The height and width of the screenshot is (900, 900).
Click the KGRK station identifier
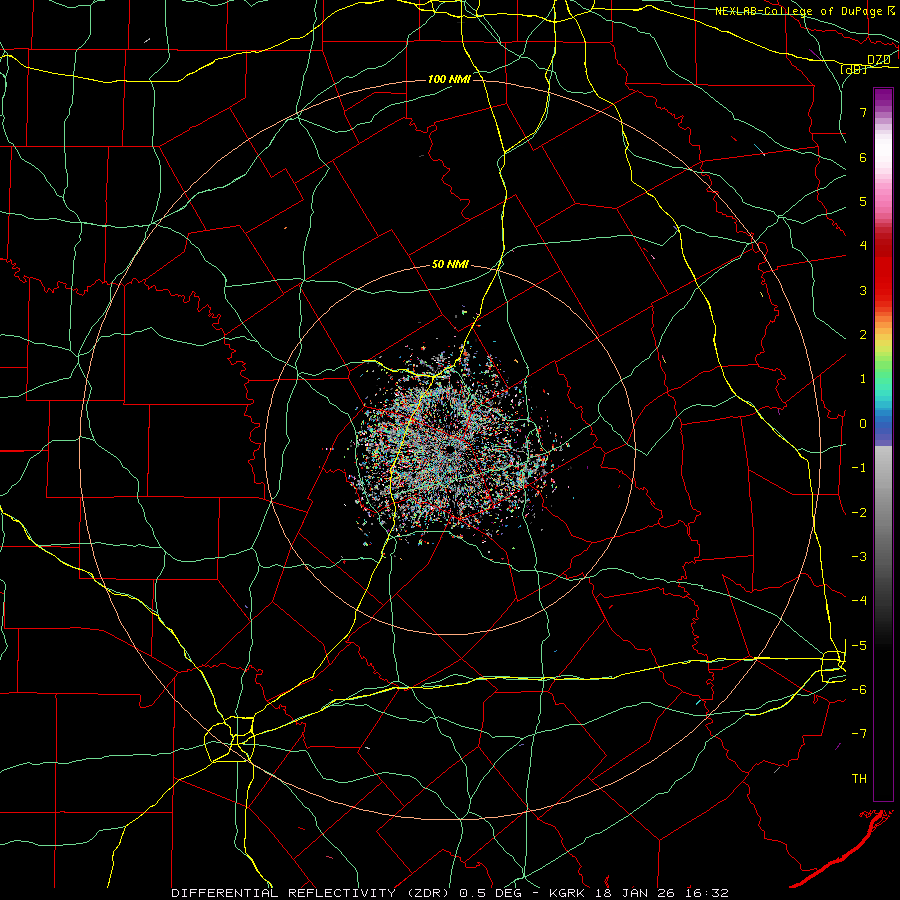pos(568,893)
